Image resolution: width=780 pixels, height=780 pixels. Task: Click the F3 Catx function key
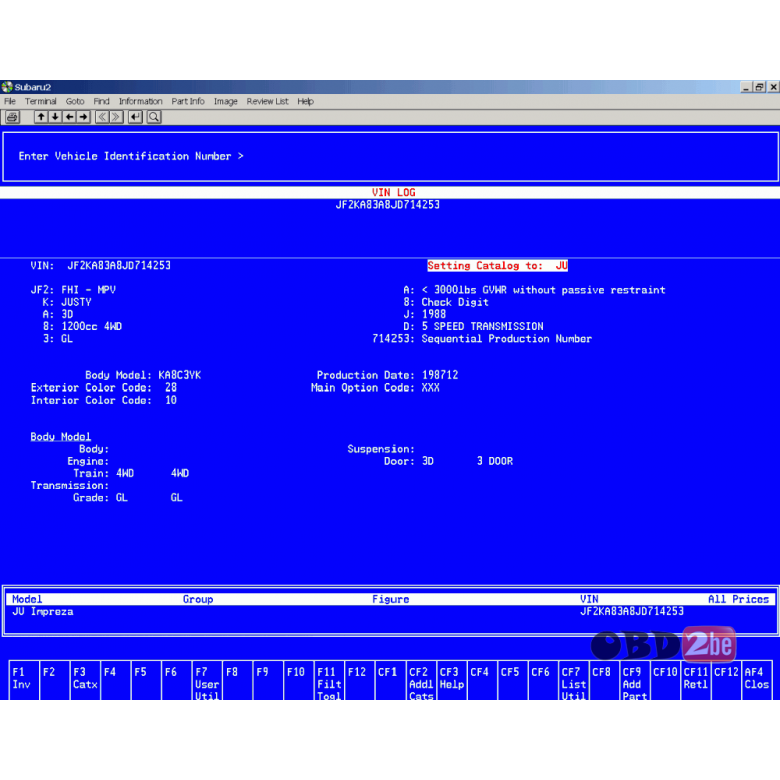[85, 680]
